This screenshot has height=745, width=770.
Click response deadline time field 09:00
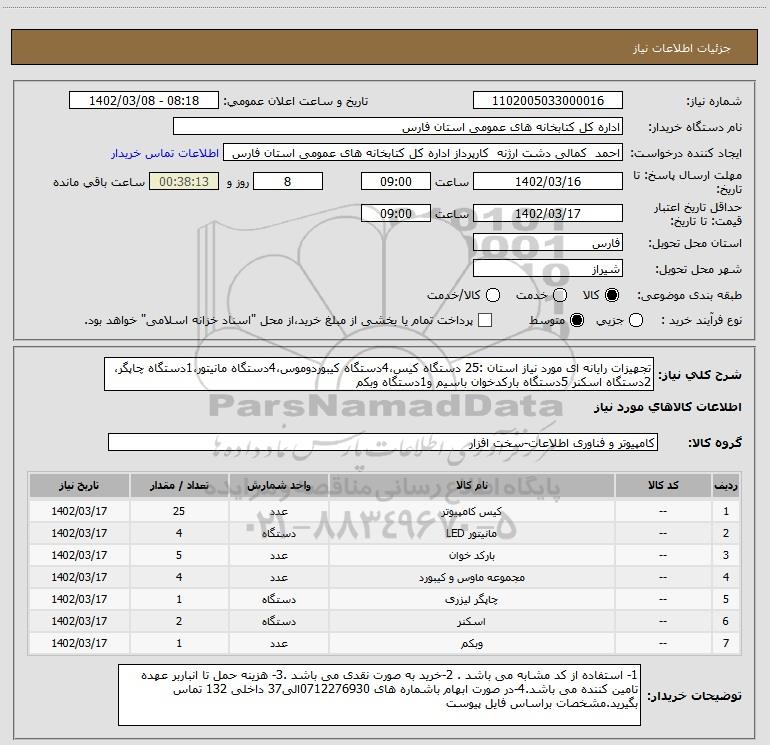click(396, 181)
